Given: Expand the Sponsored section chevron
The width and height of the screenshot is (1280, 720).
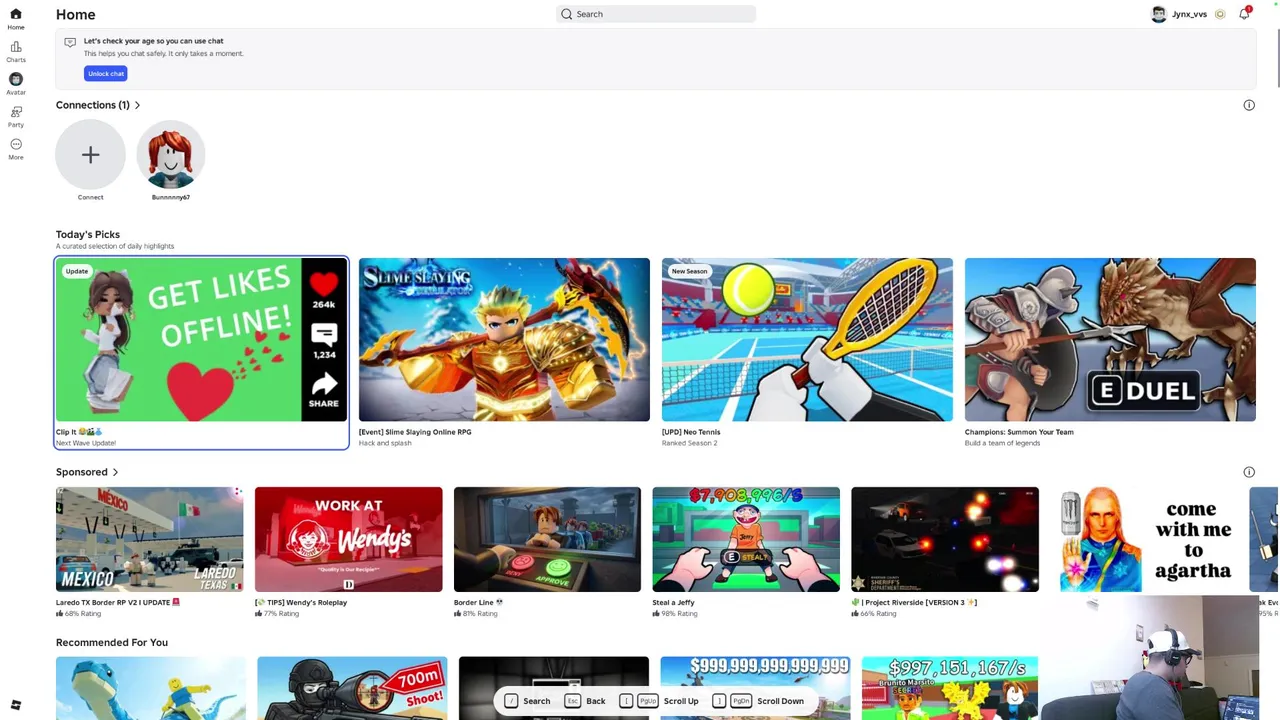Looking at the screenshot, I should tap(115, 472).
